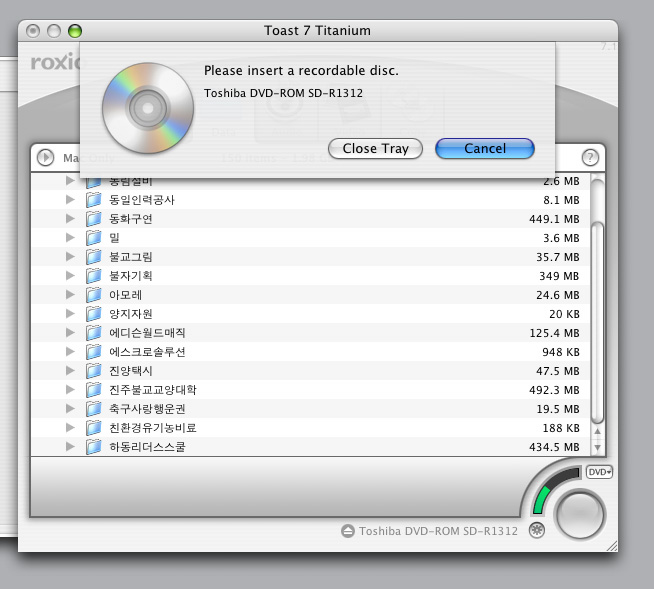
Task: Expand the 아모레 folder
Action: tap(70, 295)
